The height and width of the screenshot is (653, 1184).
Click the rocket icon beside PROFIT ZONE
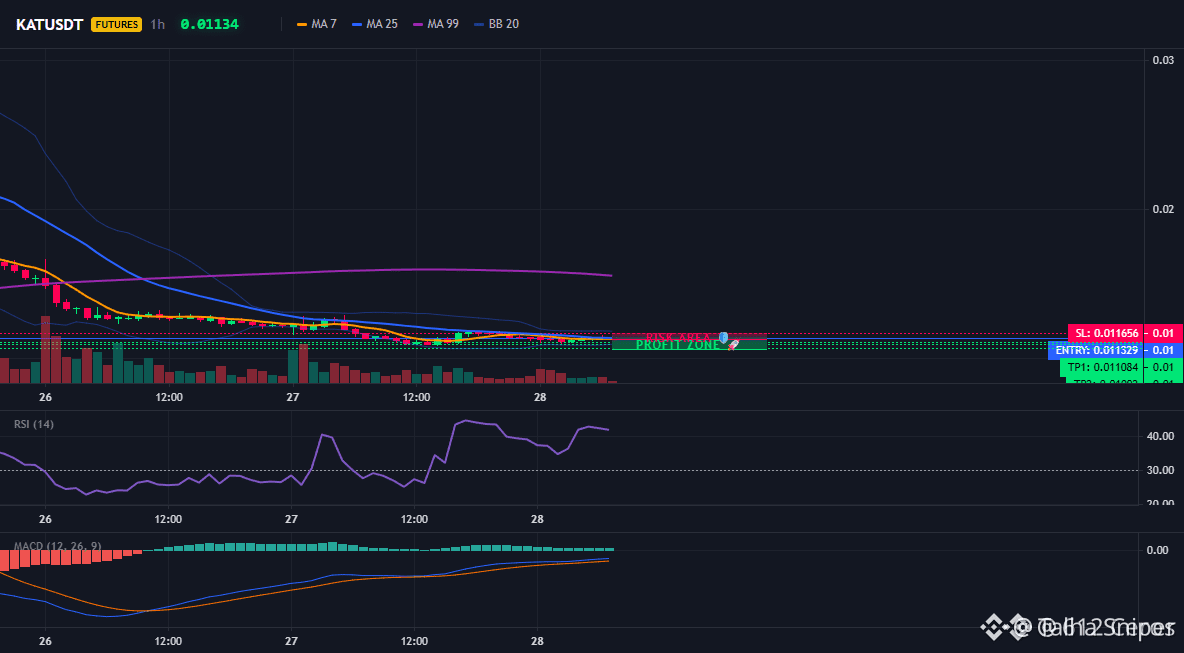point(732,345)
